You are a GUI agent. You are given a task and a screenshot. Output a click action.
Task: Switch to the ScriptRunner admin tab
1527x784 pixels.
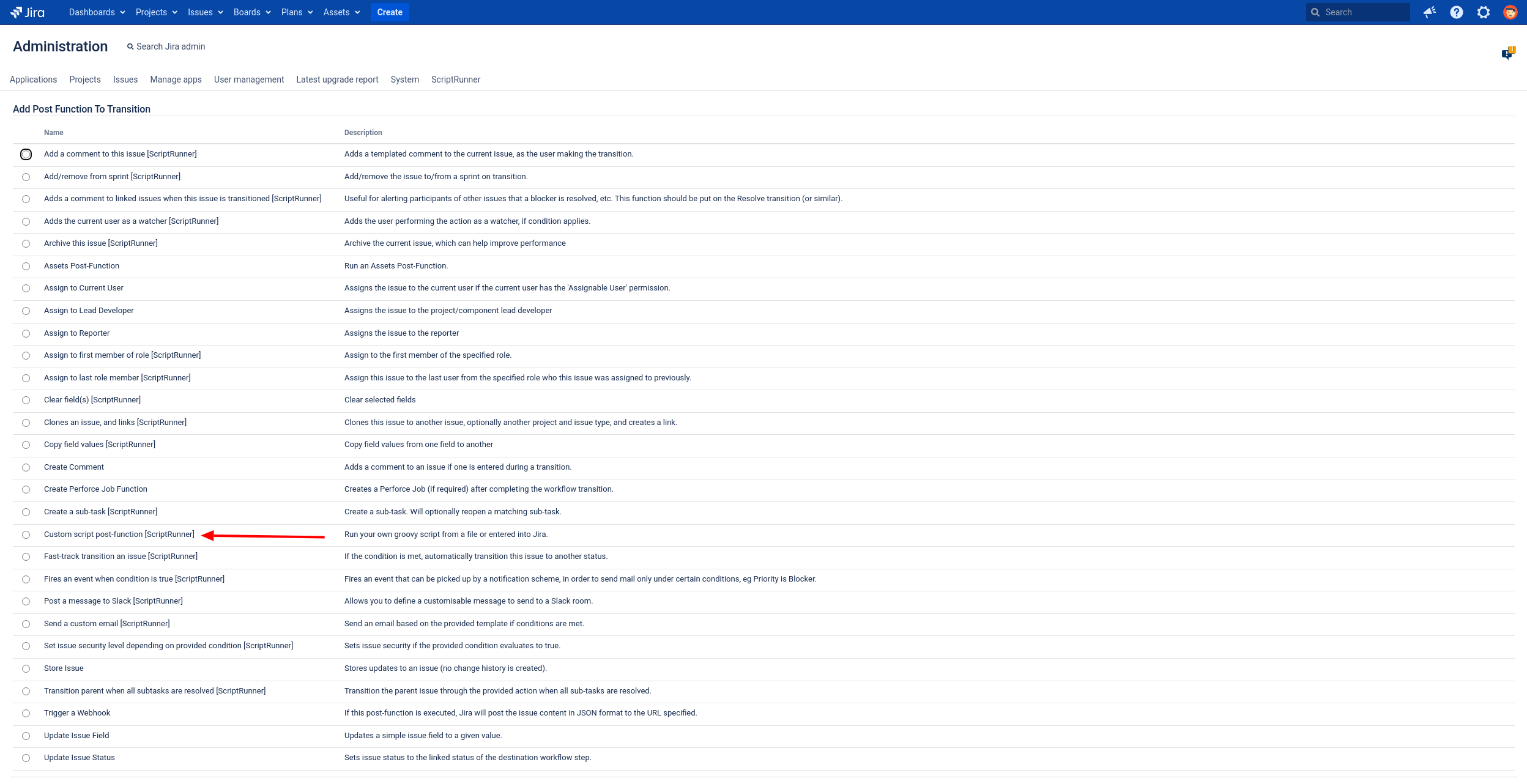pos(455,80)
